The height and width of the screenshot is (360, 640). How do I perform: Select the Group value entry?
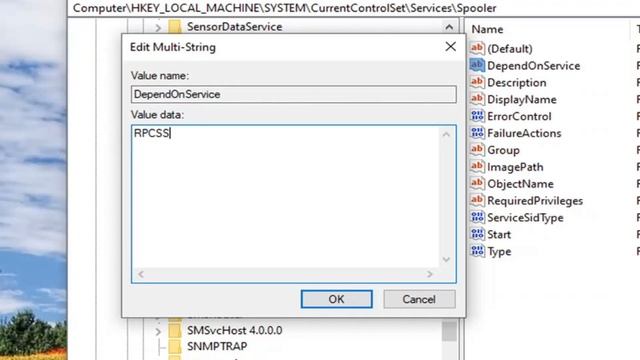(503, 150)
